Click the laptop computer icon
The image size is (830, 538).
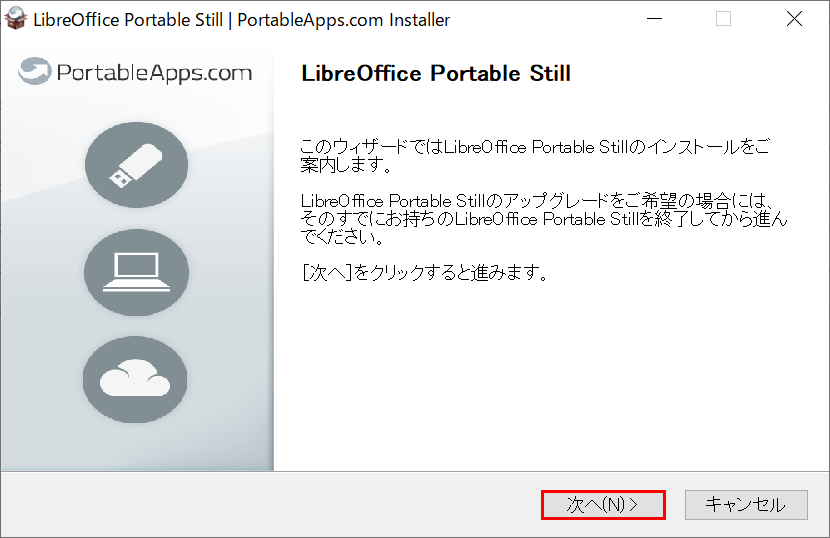(x=136, y=272)
